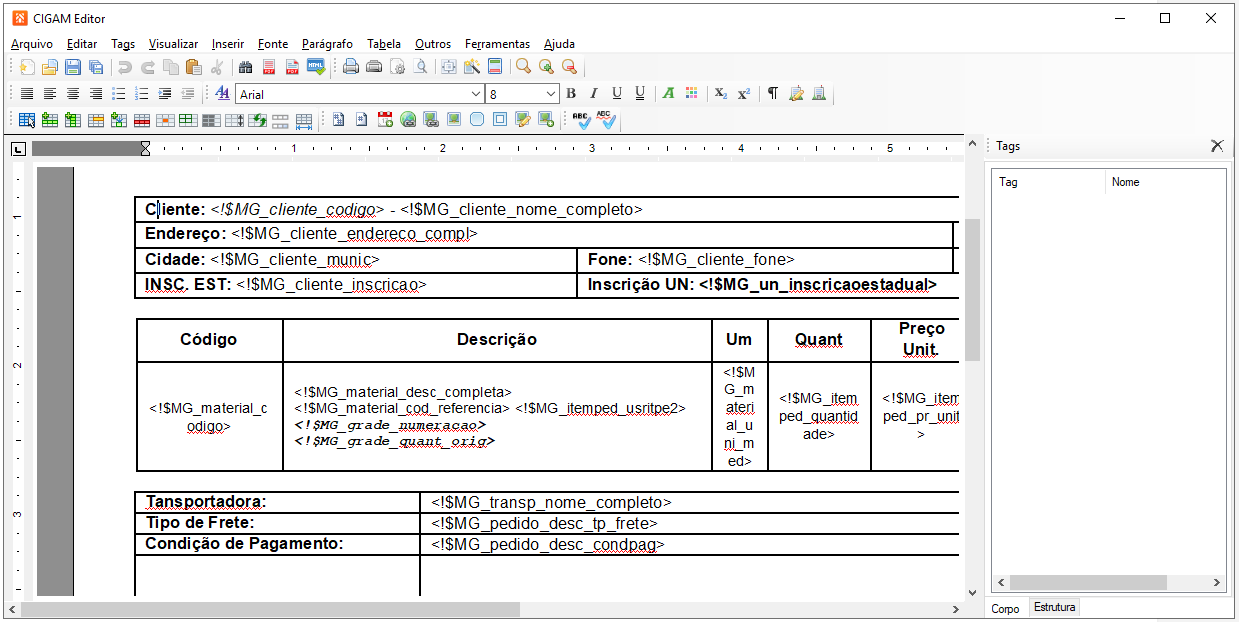Open the Ajuda menu
1239x622 pixels.
(559, 44)
